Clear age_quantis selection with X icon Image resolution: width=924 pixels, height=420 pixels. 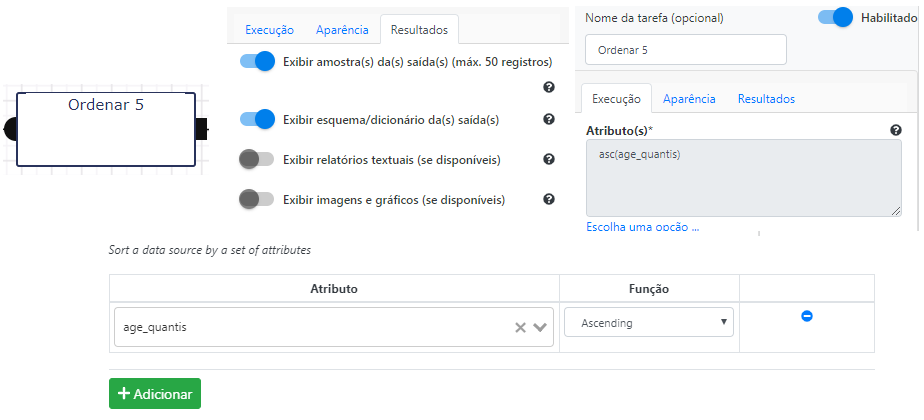pyautogui.click(x=520, y=328)
